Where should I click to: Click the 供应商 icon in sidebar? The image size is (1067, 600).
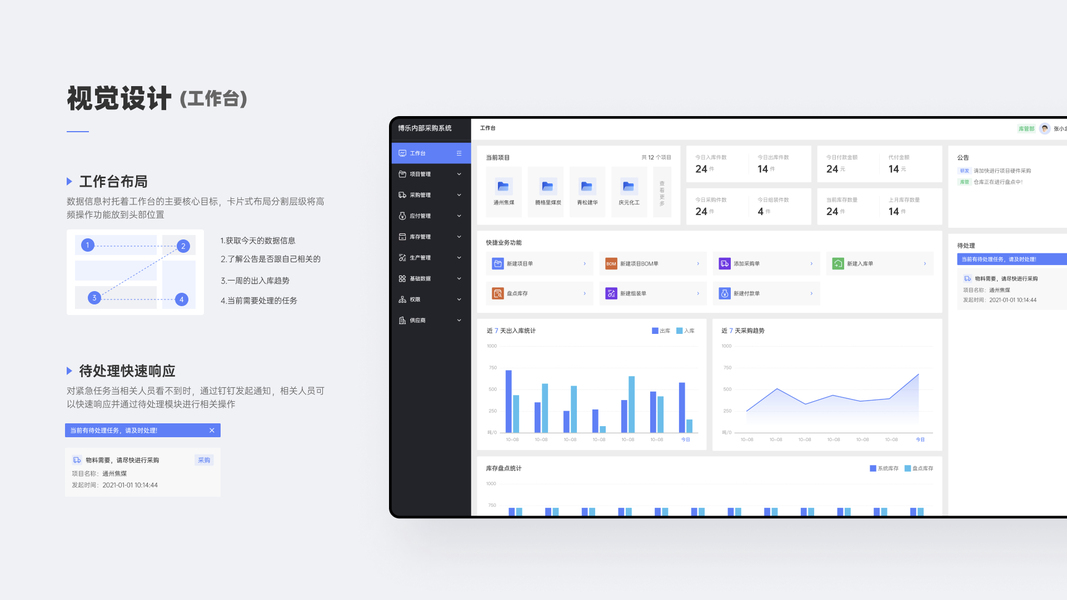pos(402,320)
